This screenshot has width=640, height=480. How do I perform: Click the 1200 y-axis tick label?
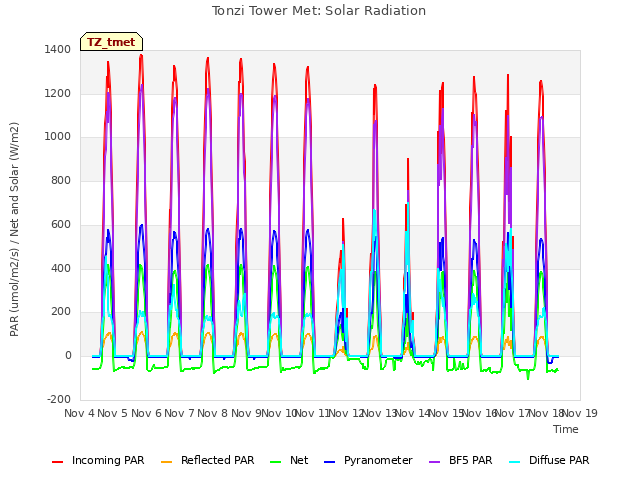58,93
